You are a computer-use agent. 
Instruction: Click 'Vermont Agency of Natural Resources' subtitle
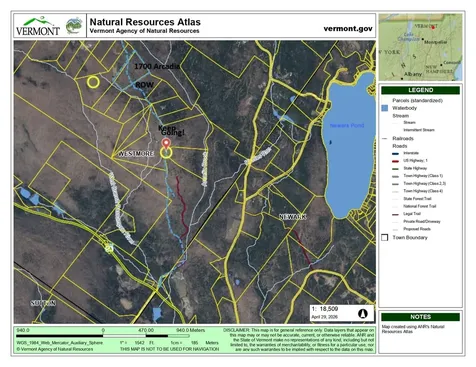[x=144, y=31]
